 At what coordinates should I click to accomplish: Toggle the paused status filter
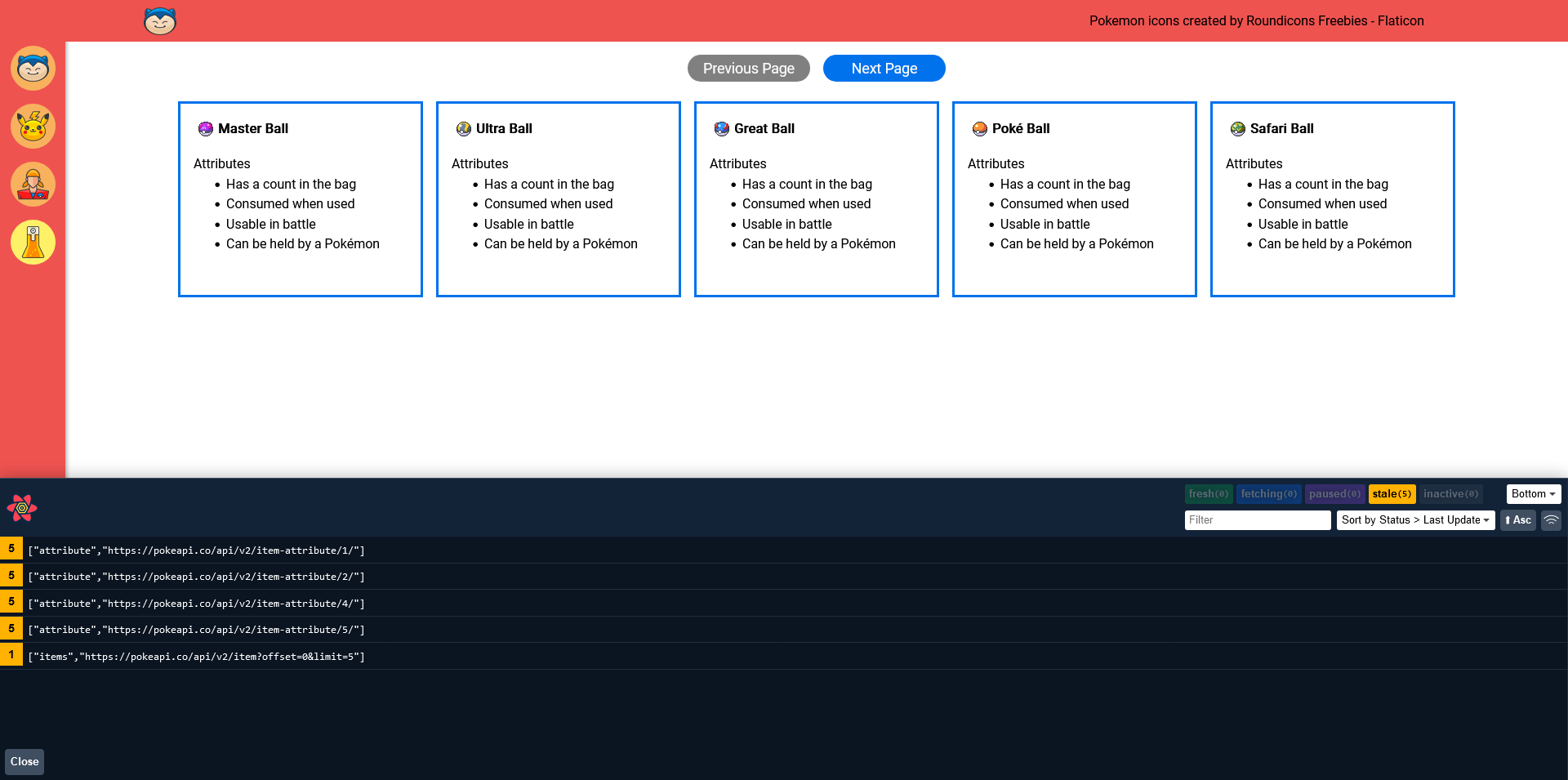pos(1335,494)
